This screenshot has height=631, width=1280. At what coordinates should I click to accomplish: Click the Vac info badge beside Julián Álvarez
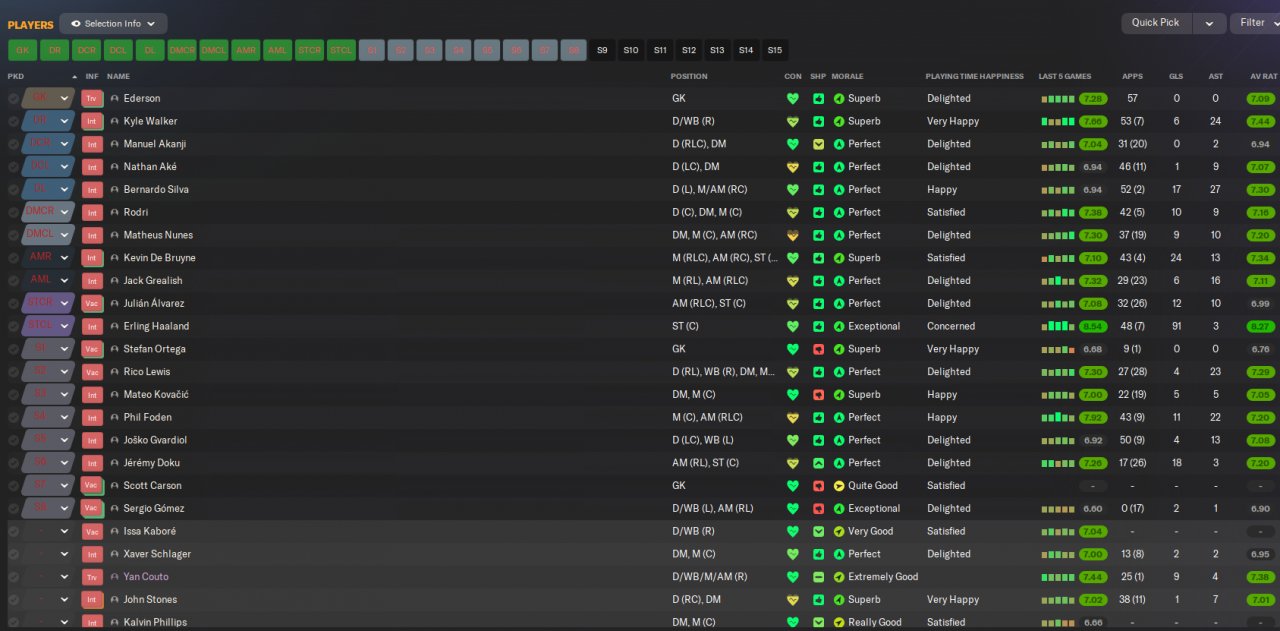pos(92,304)
